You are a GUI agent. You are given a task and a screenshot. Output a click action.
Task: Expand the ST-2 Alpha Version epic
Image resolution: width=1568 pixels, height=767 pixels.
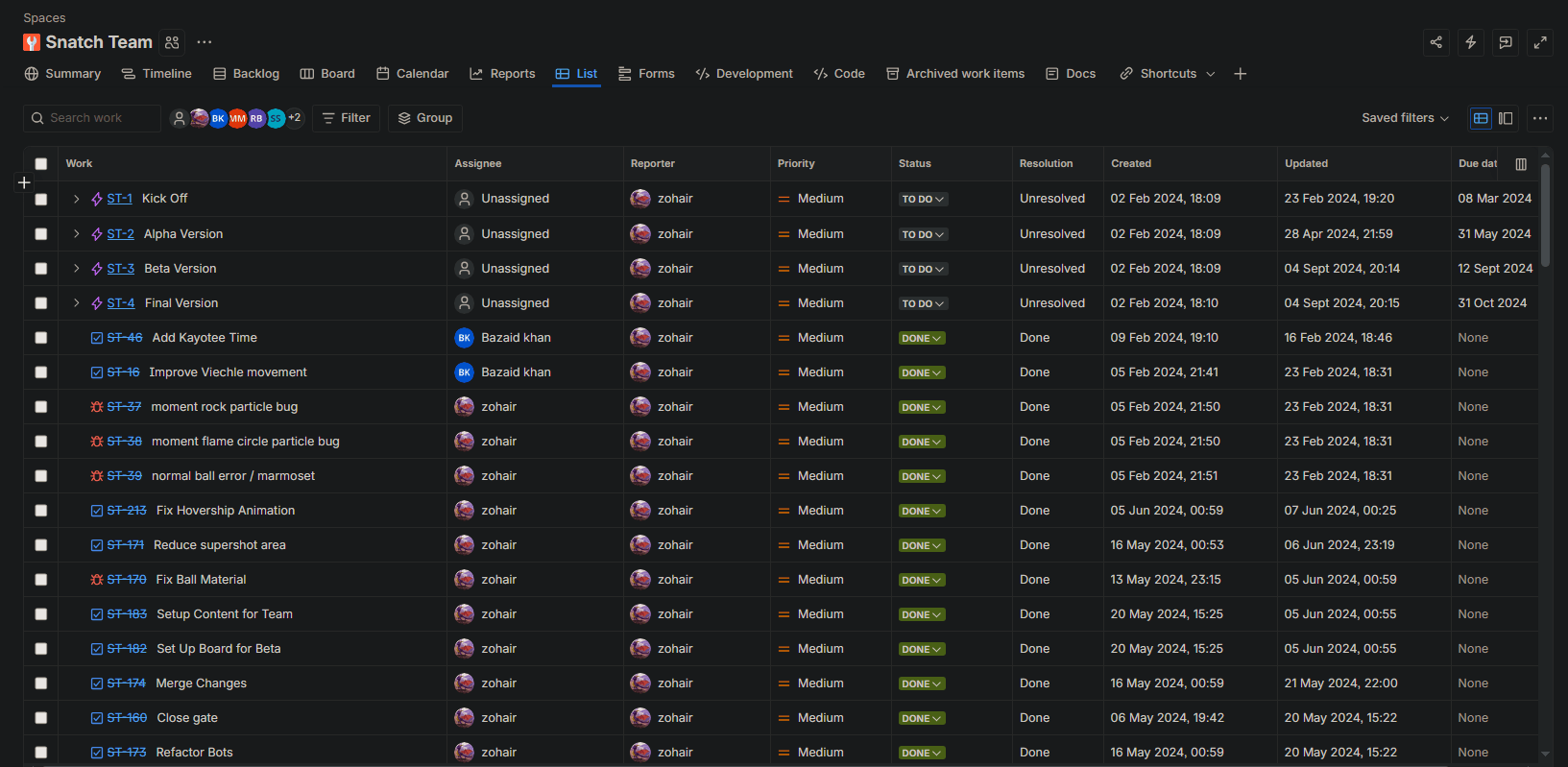77,234
